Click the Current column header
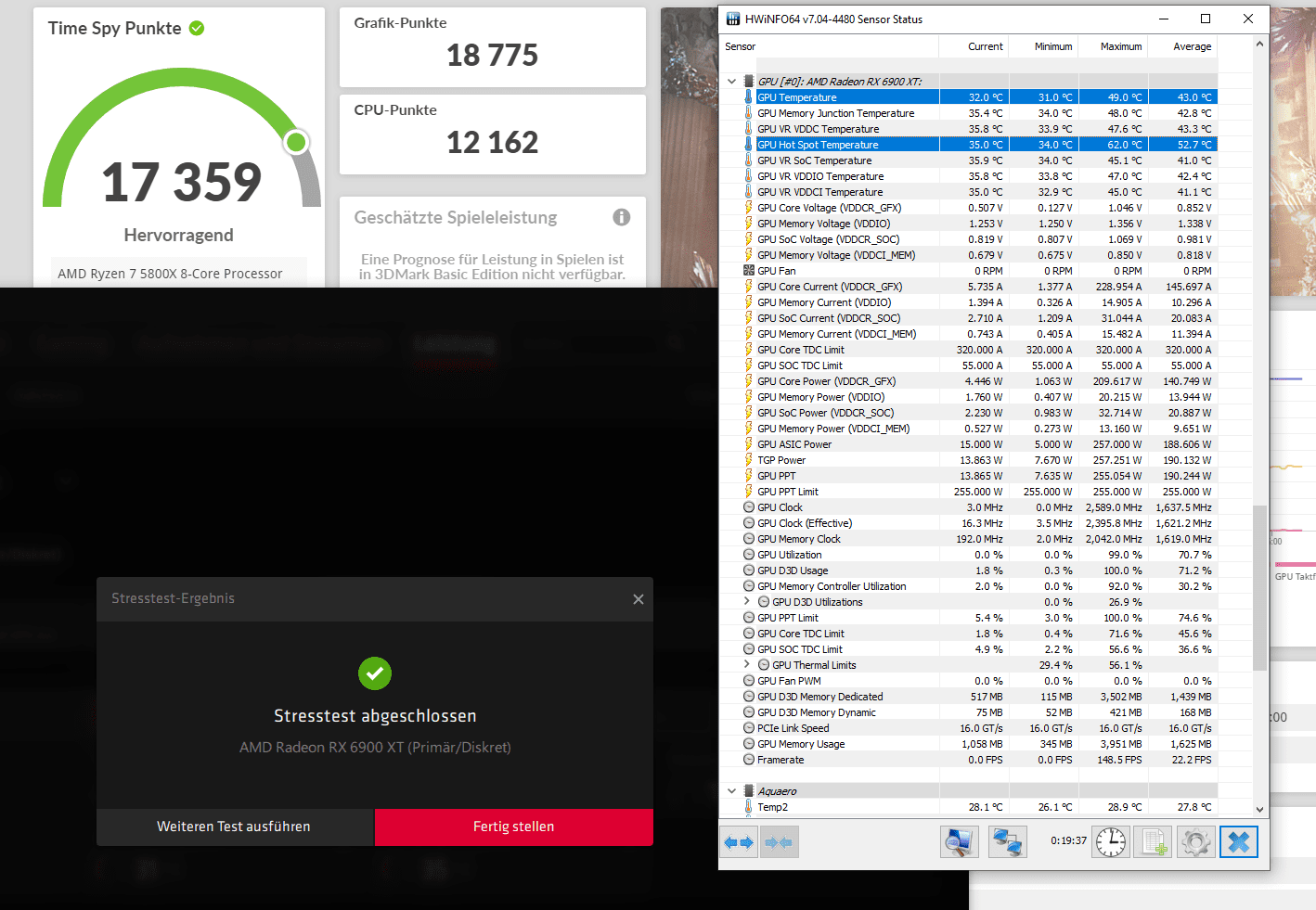This screenshot has height=910, width=1316. pos(974,46)
